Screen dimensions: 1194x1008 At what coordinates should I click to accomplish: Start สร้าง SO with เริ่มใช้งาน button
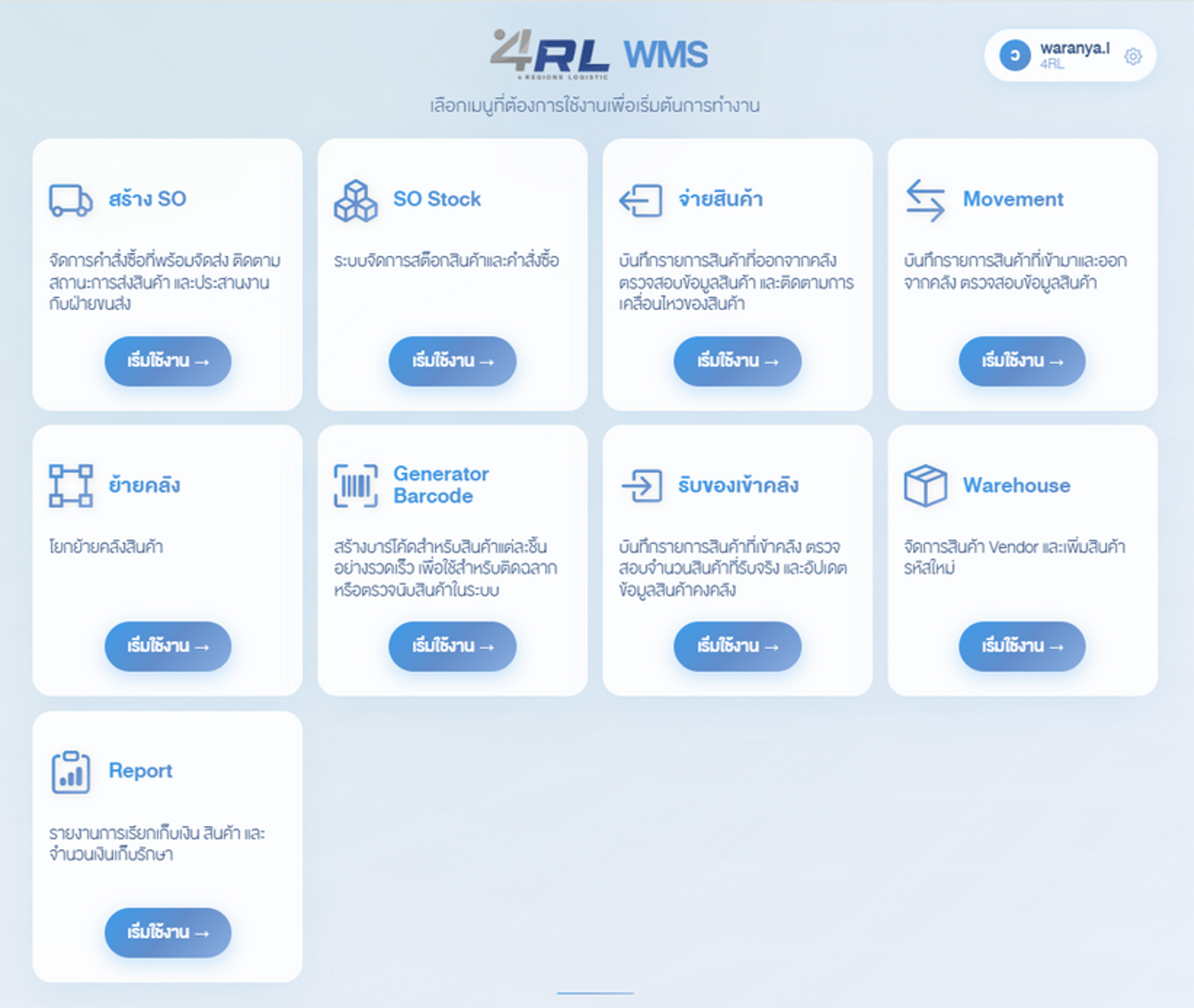(168, 362)
